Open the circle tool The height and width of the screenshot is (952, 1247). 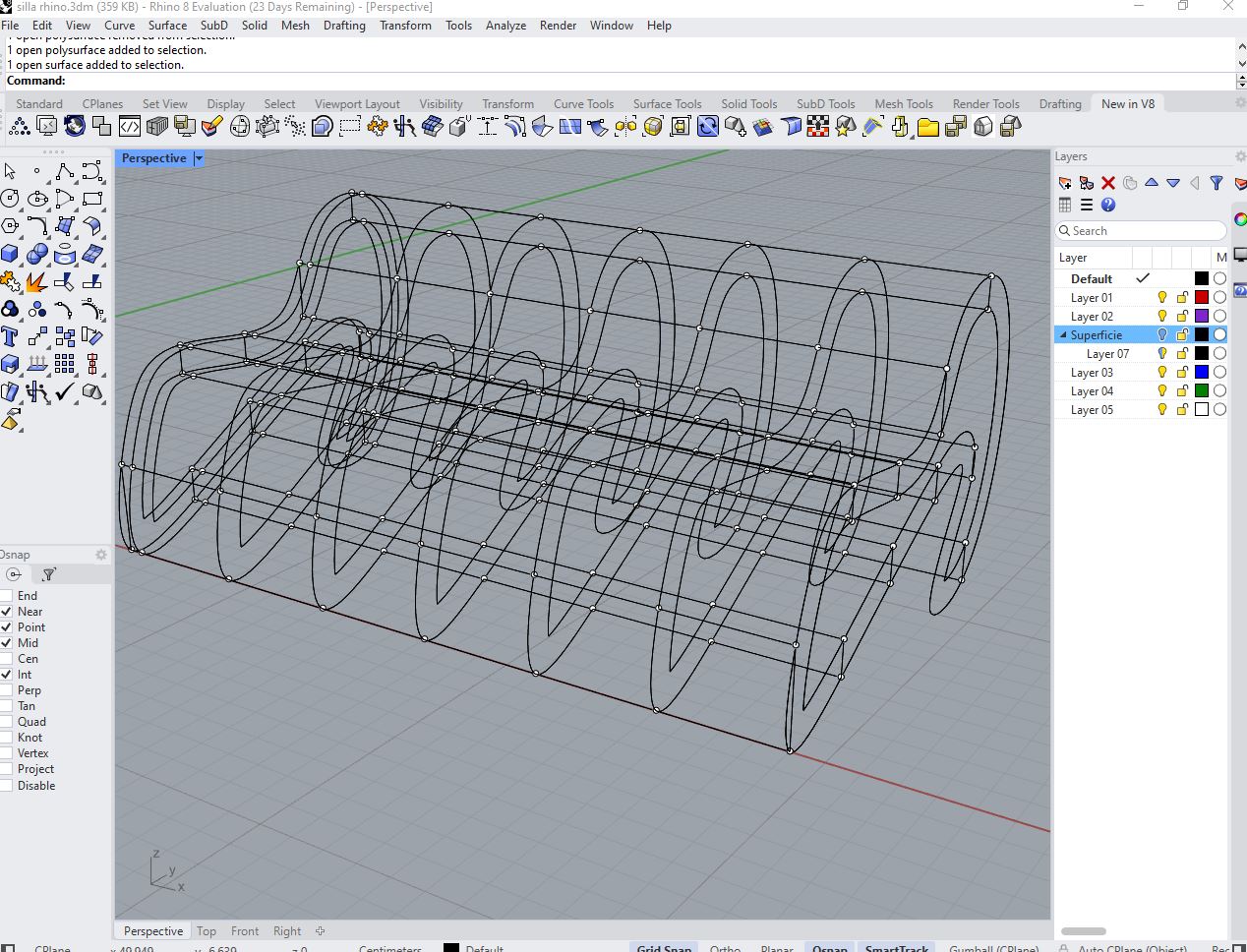point(10,199)
